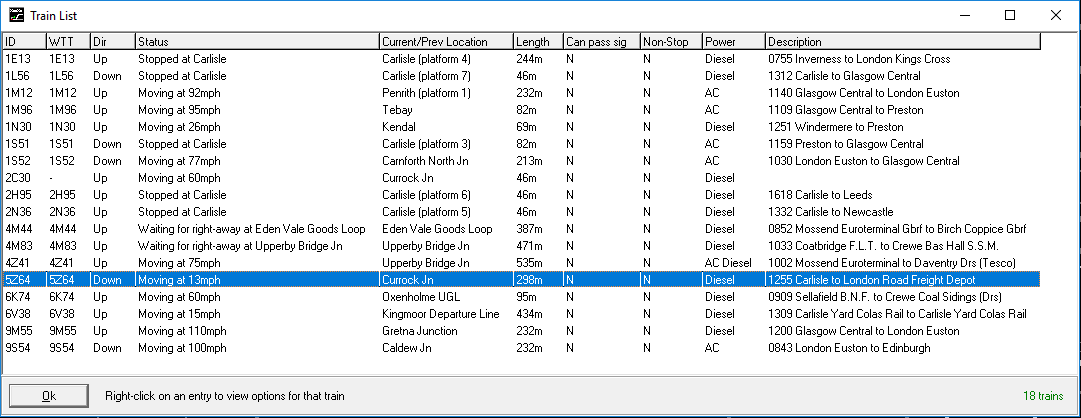Select train 6K74 Sellafield to Crewe
The height and width of the screenshot is (418, 1081).
(x=521, y=297)
